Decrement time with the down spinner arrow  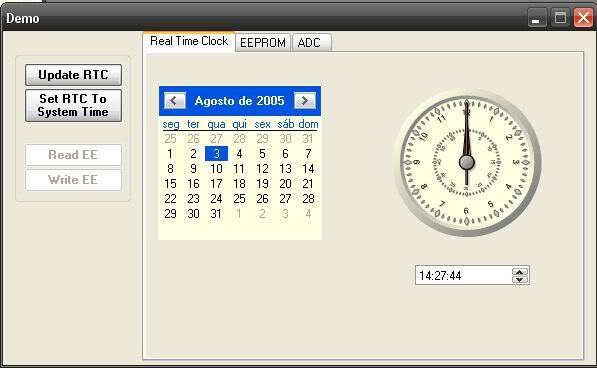520,279
